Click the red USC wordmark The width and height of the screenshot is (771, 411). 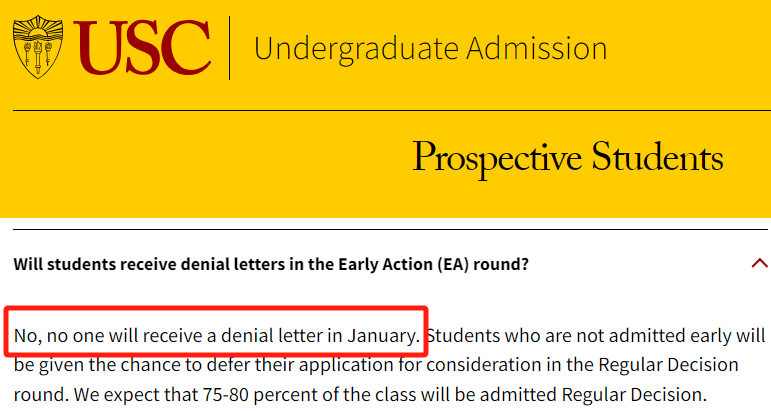(x=142, y=48)
